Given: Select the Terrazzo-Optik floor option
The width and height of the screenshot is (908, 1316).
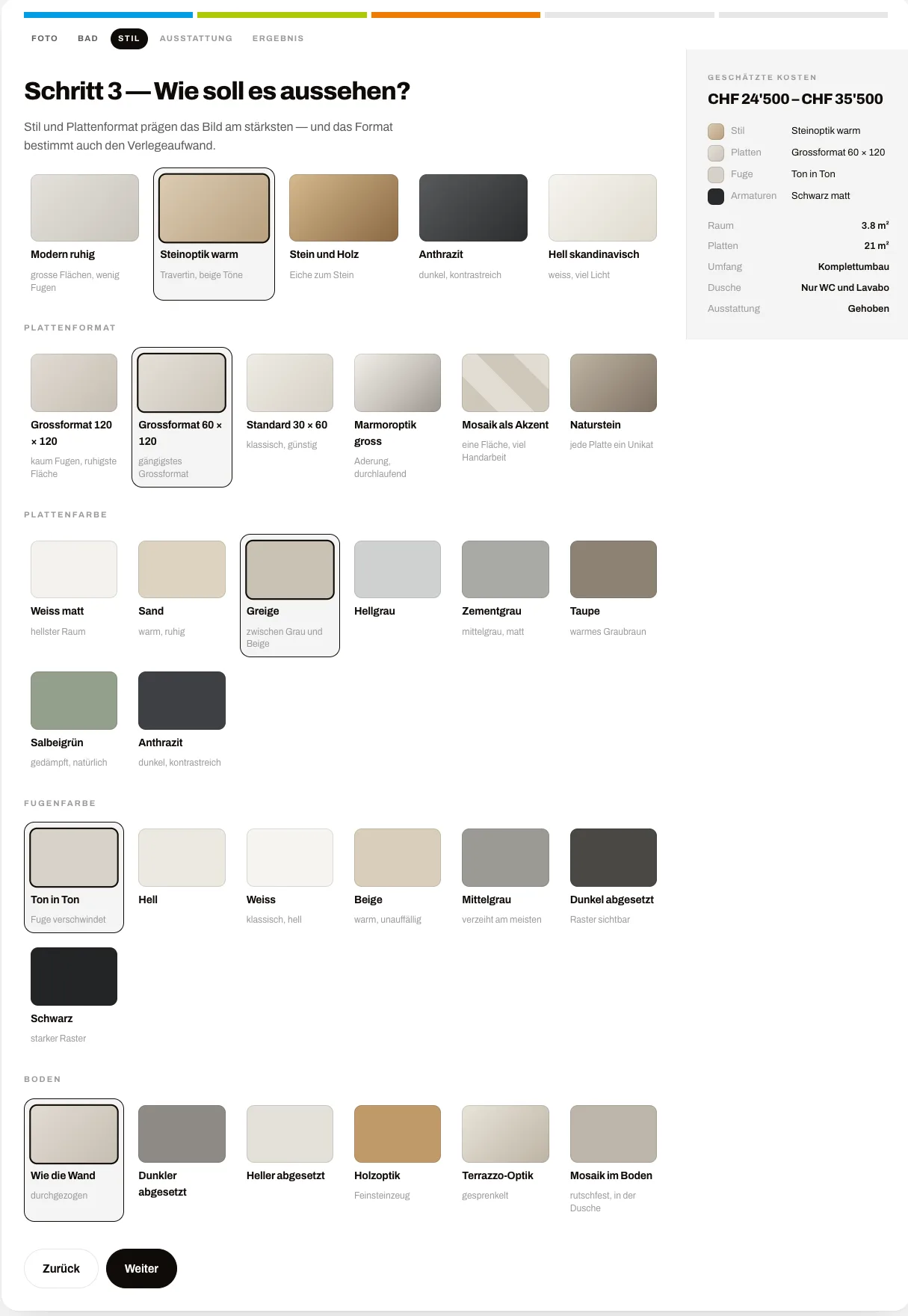Looking at the screenshot, I should pyautogui.click(x=505, y=1160).
